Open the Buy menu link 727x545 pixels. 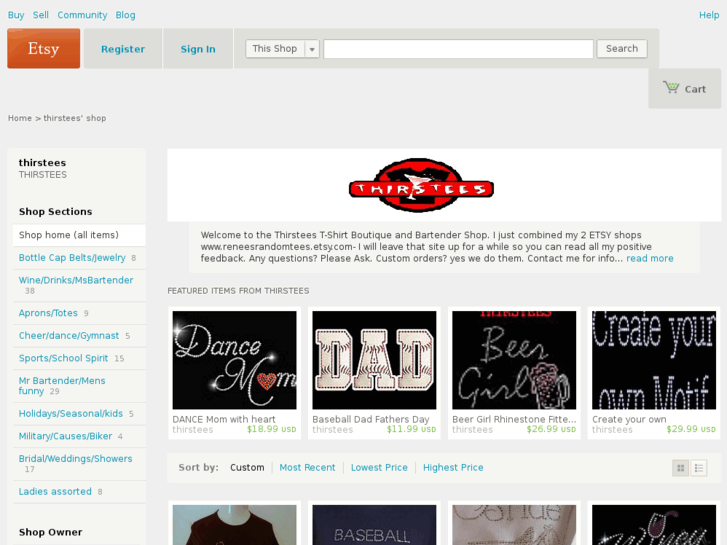click(16, 15)
